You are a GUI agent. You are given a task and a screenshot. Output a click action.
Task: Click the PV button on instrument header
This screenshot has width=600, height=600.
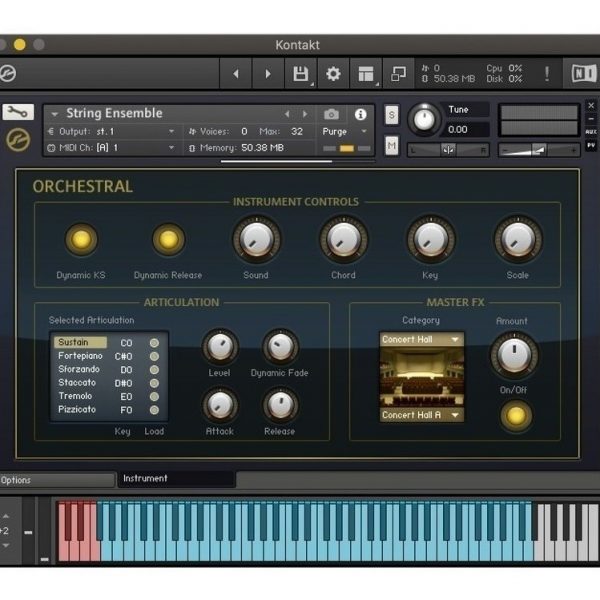click(x=591, y=145)
